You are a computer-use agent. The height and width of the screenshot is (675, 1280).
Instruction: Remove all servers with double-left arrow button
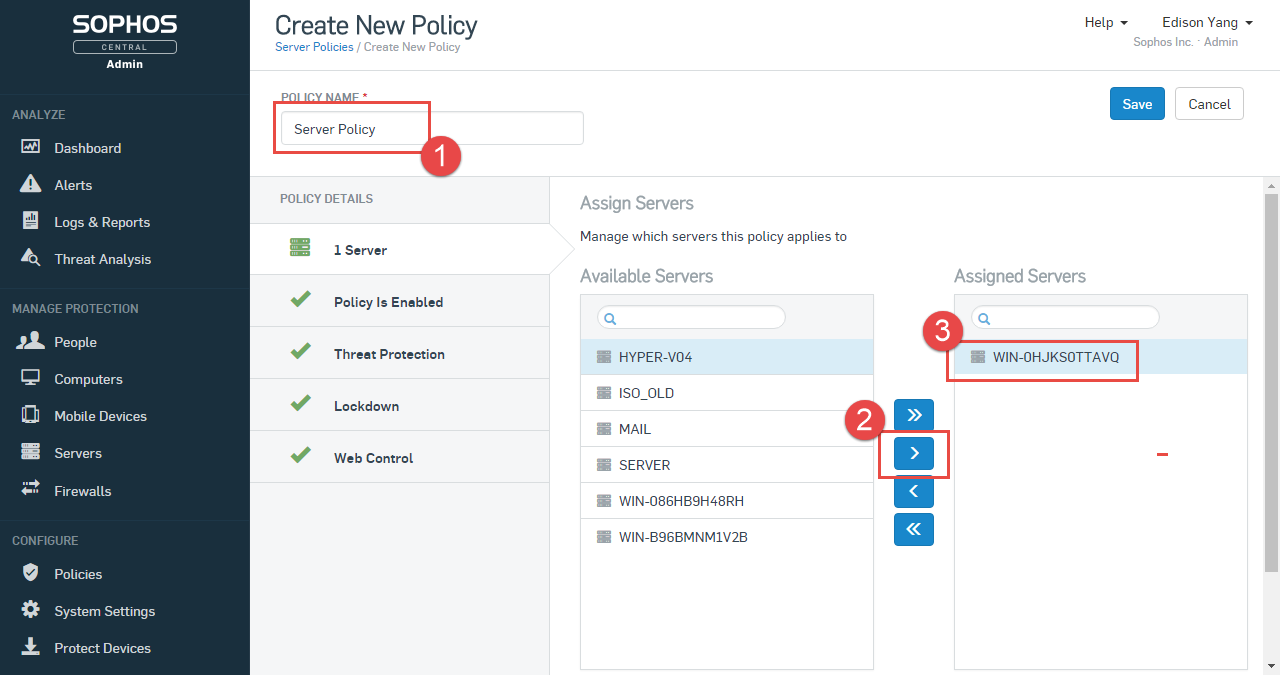pos(914,529)
